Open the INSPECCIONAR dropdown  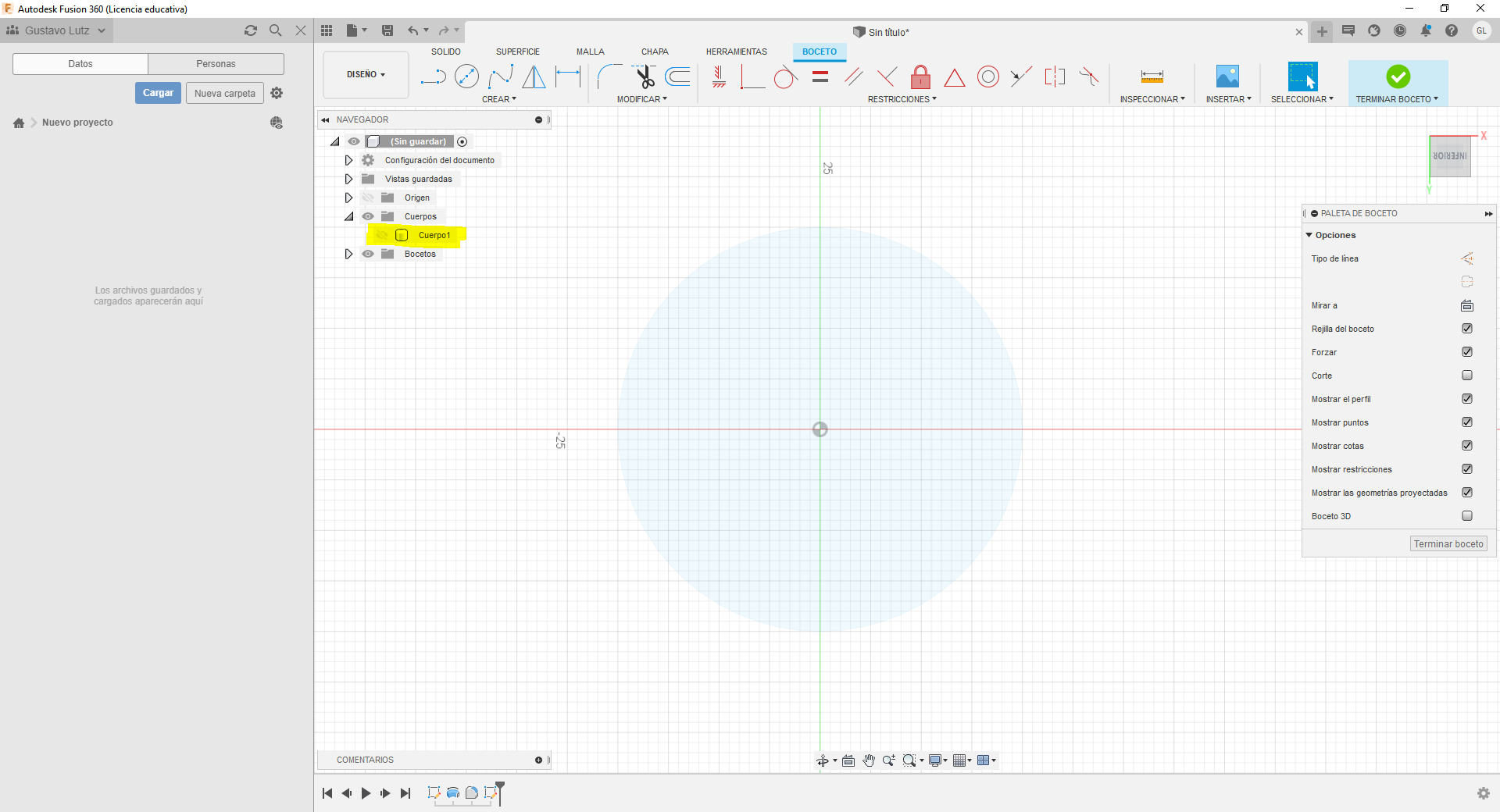tap(1152, 99)
